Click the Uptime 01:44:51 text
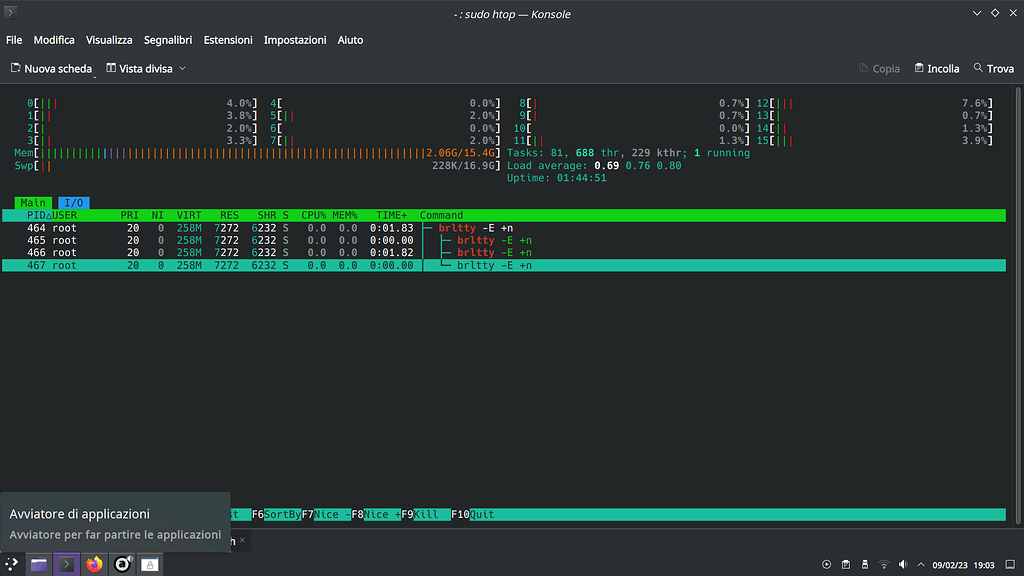Image resolution: width=1024 pixels, height=576 pixels. 556,178
